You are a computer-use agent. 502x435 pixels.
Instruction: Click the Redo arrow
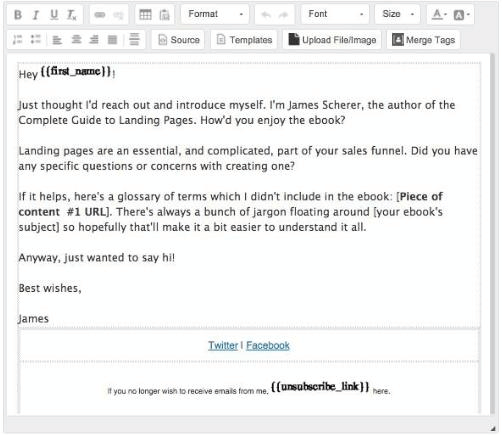coord(283,15)
